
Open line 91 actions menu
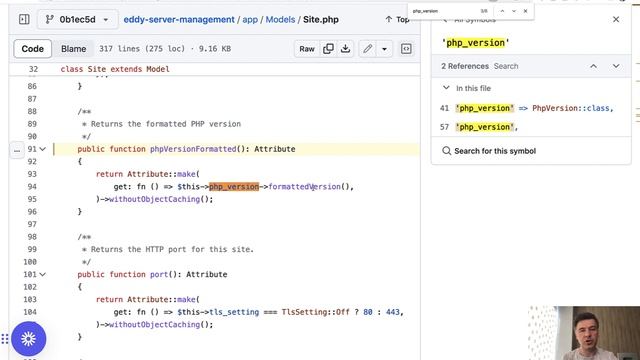[17, 150]
